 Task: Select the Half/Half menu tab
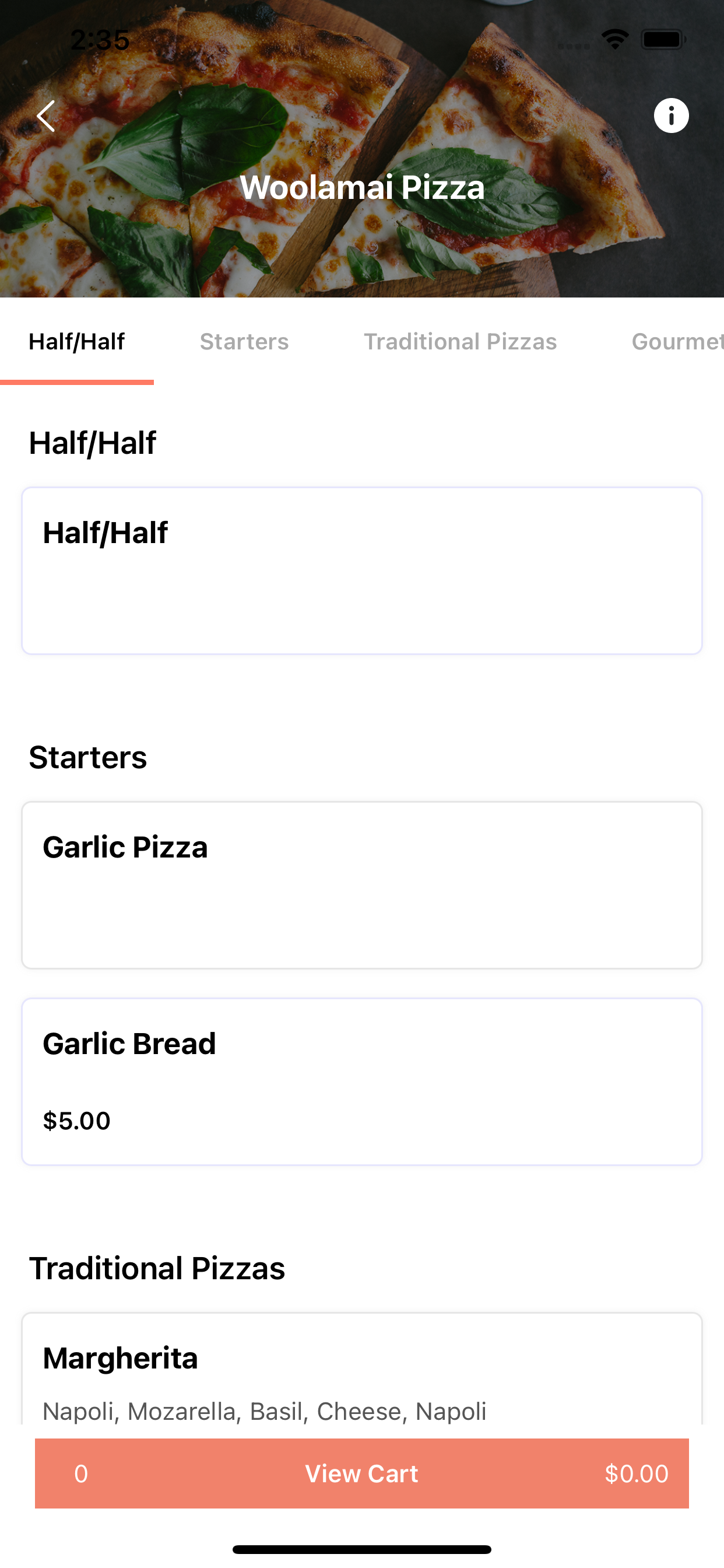[x=77, y=341]
